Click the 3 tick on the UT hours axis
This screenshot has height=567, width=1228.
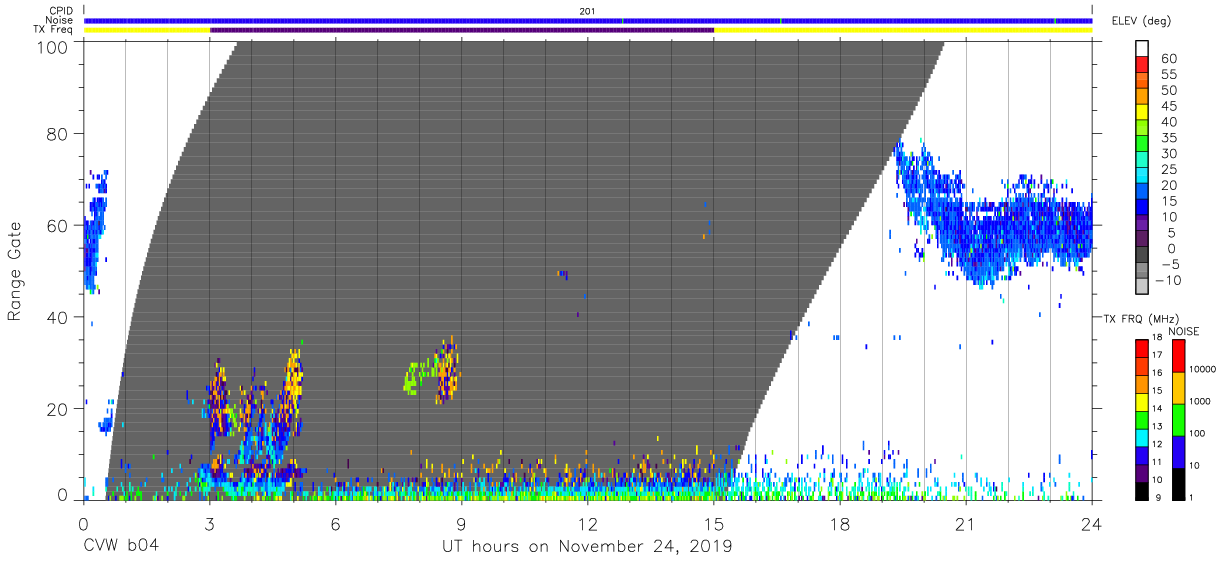tap(209, 523)
